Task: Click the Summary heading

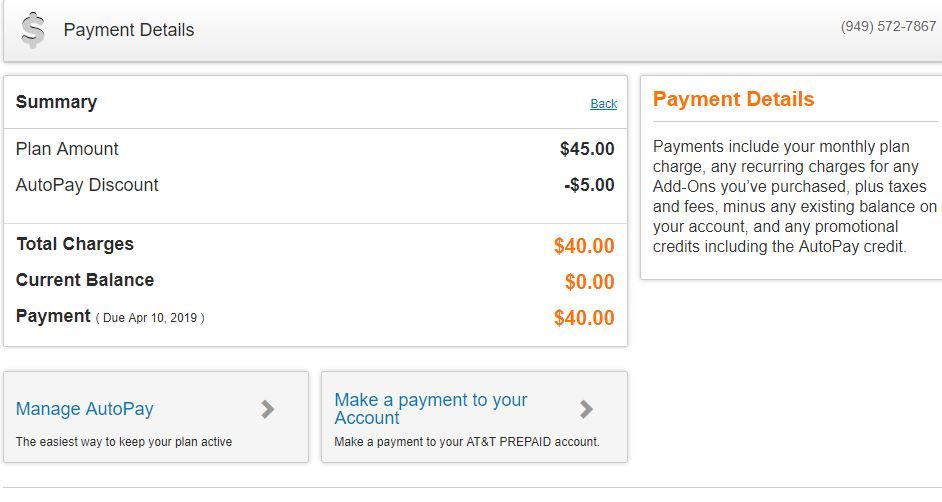Action: click(56, 102)
